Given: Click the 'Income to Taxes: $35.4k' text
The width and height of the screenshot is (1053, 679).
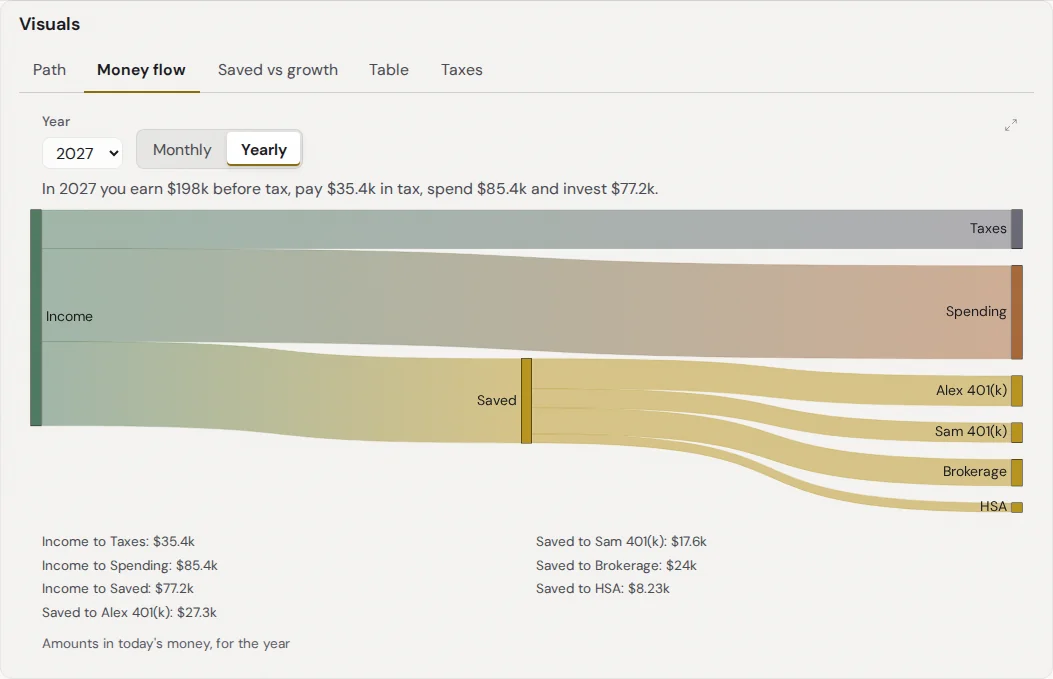Looking at the screenshot, I should (x=118, y=541).
